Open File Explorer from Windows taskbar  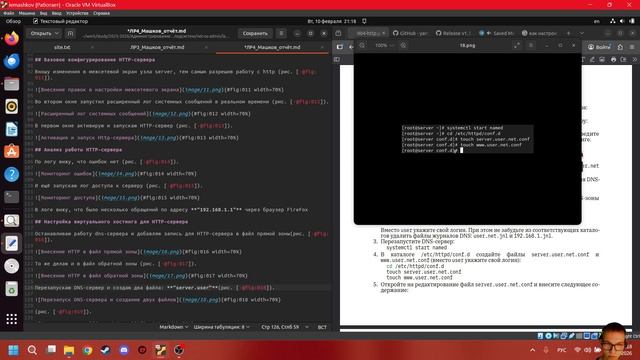coord(69,350)
